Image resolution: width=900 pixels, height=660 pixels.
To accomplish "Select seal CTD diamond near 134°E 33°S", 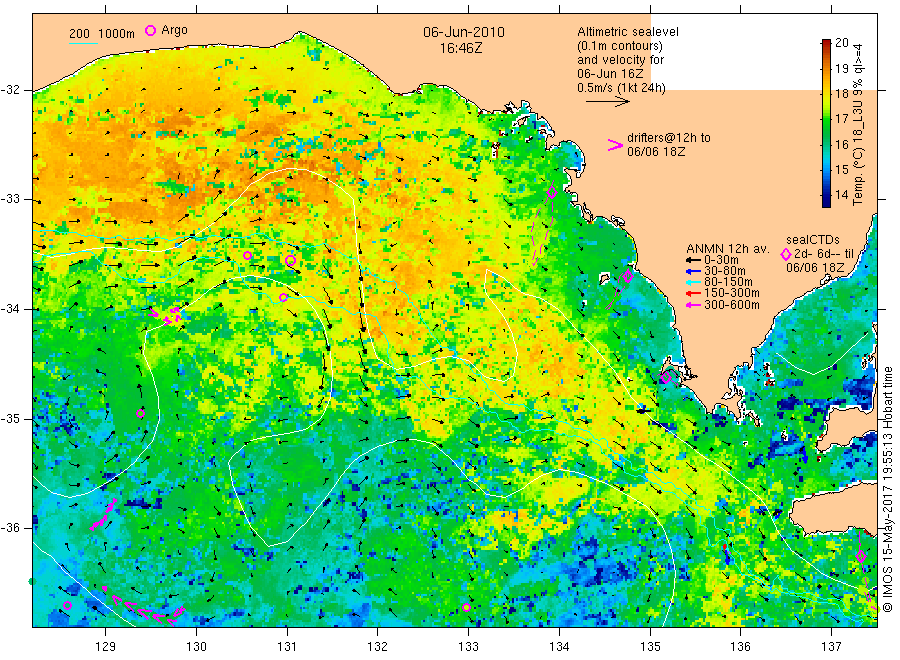I will click(552, 192).
